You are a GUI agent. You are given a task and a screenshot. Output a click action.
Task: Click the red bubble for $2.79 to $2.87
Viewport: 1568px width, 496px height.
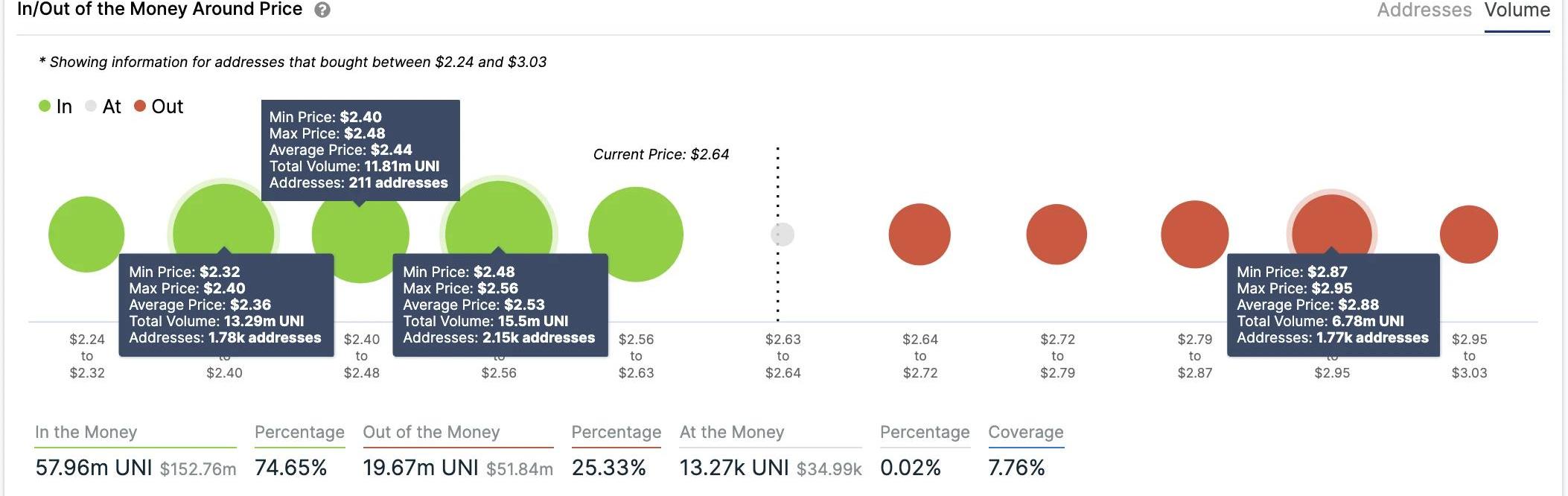tap(1194, 234)
